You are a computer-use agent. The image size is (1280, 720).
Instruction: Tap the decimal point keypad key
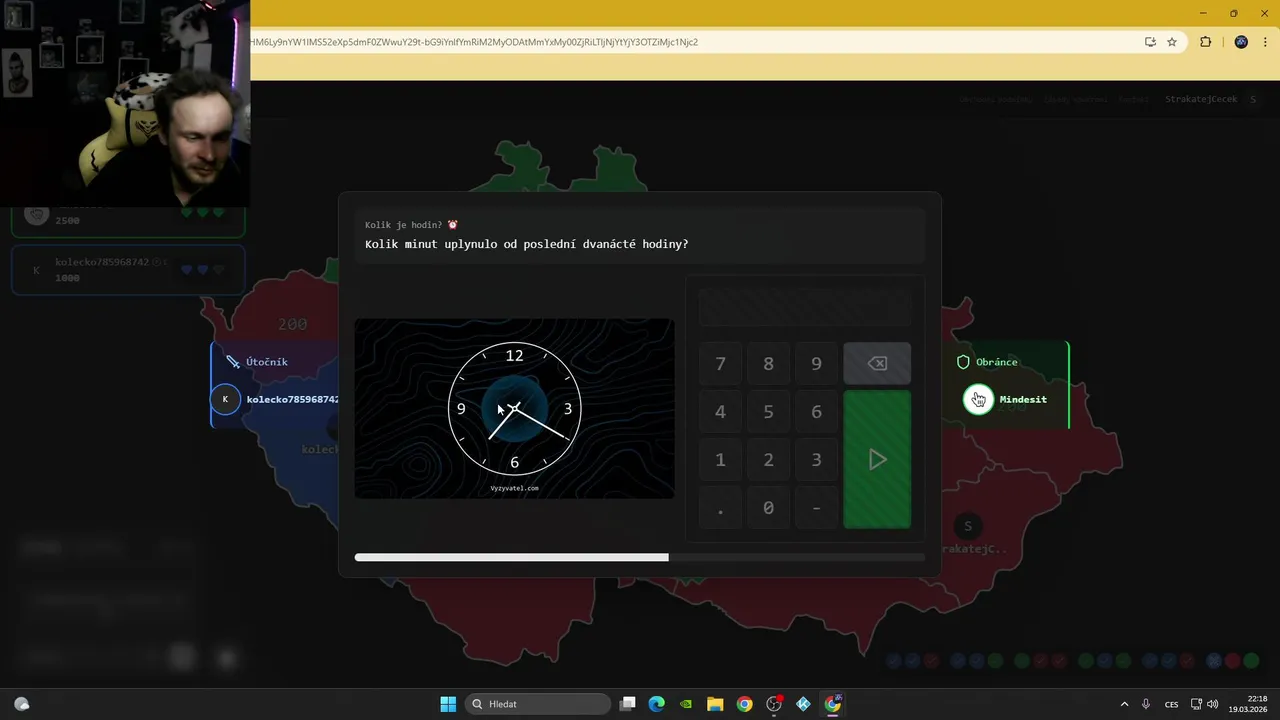720,508
